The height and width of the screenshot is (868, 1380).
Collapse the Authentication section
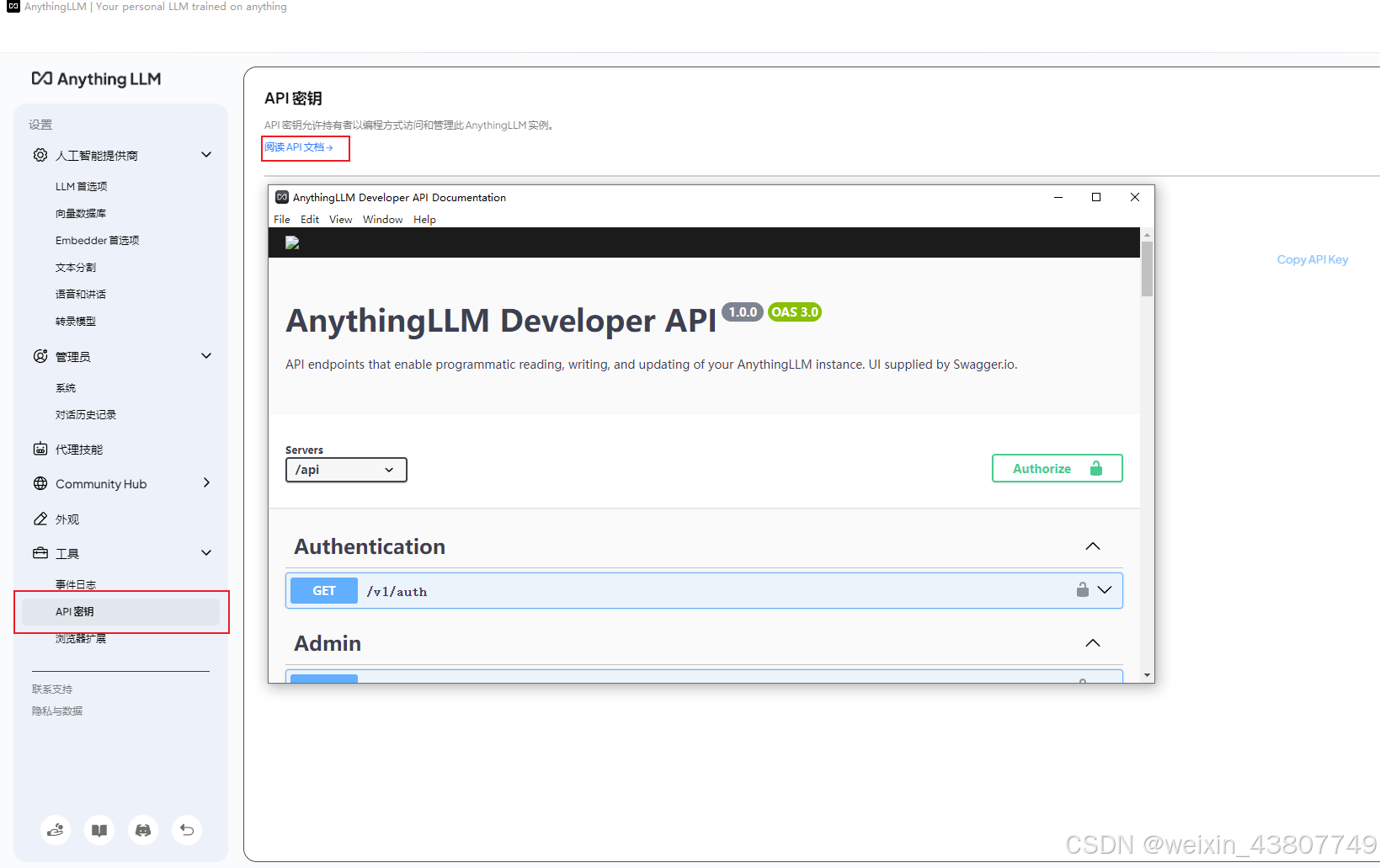point(1093,546)
